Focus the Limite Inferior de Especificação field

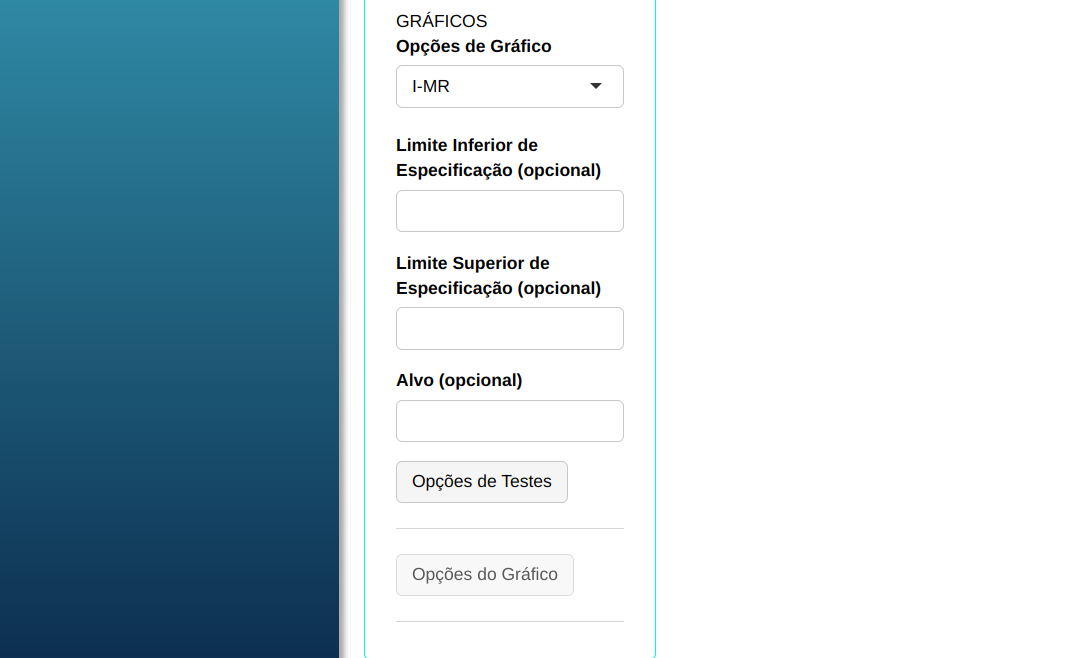click(509, 211)
